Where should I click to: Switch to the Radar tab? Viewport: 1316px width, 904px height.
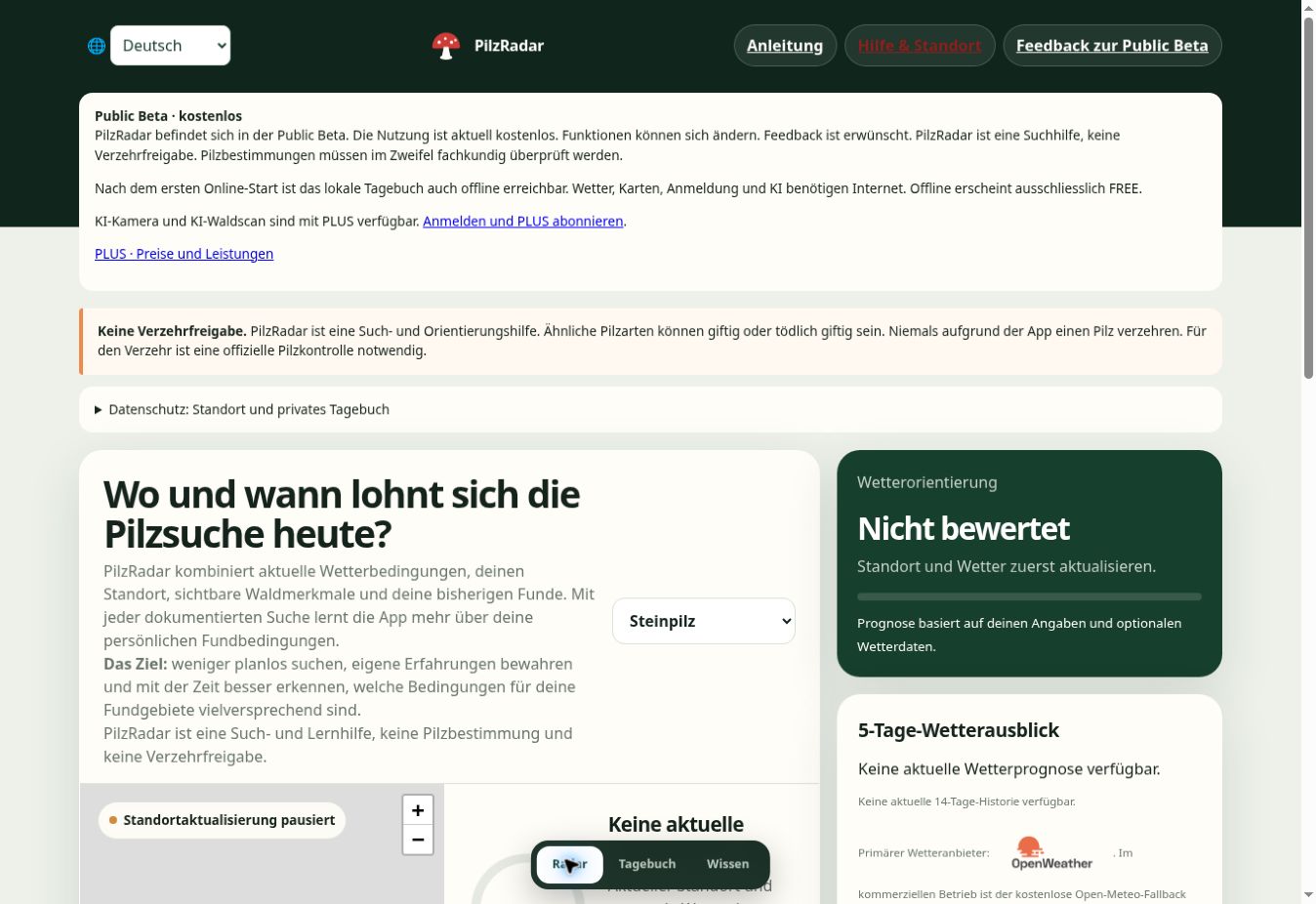point(570,864)
